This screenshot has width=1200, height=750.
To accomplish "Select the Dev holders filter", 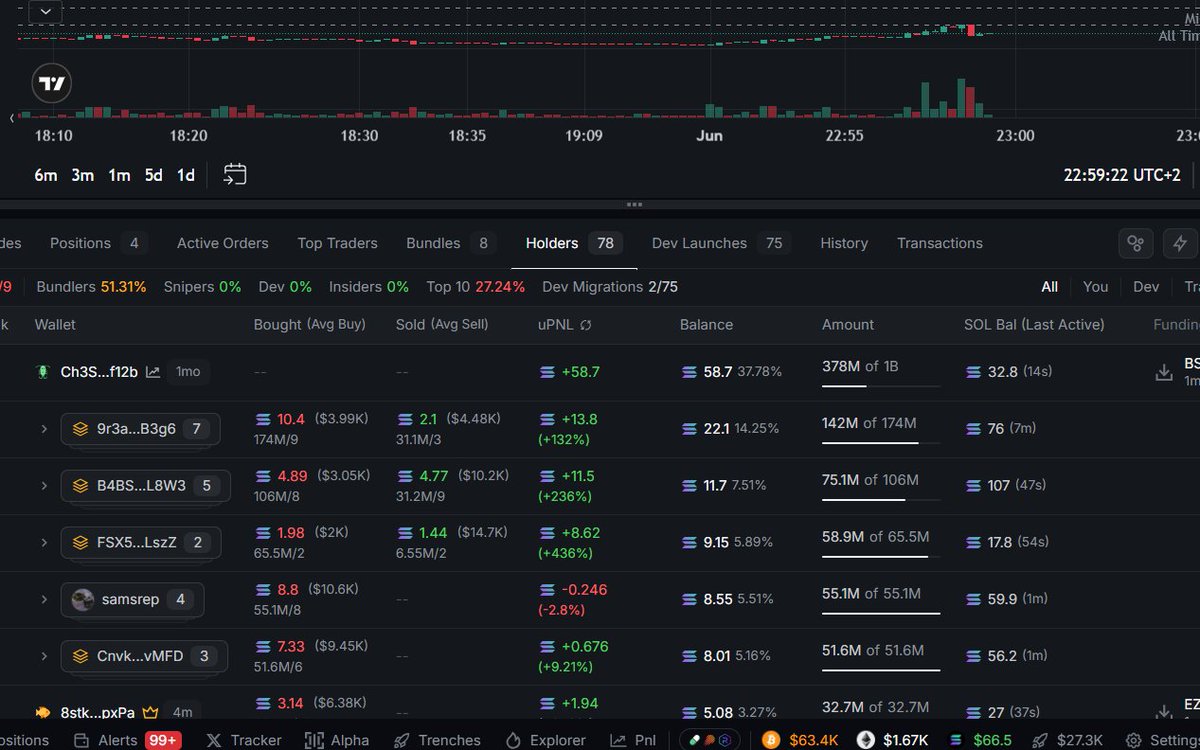I will tap(1146, 287).
